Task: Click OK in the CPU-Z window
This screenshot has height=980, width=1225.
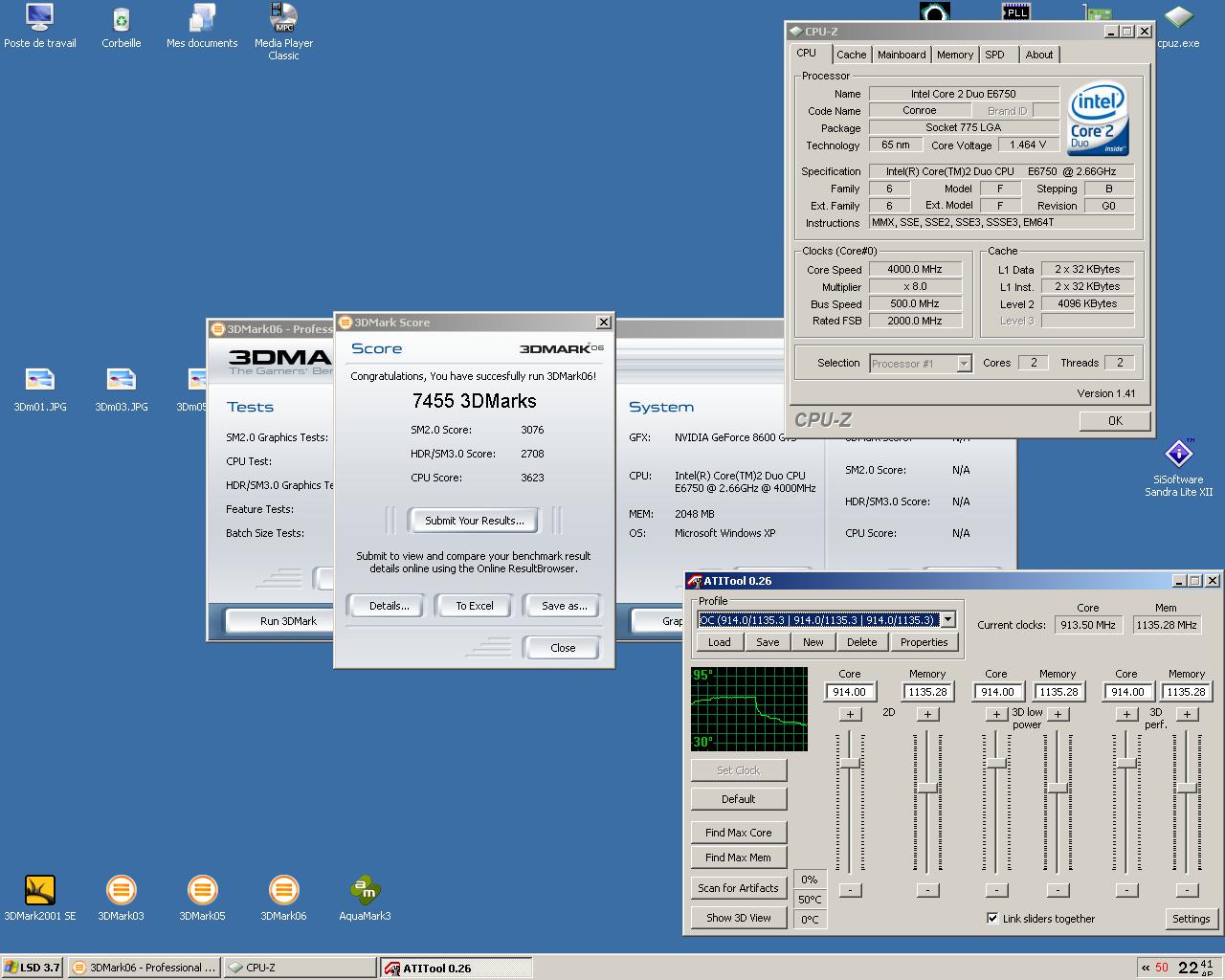Action: pos(1115,420)
